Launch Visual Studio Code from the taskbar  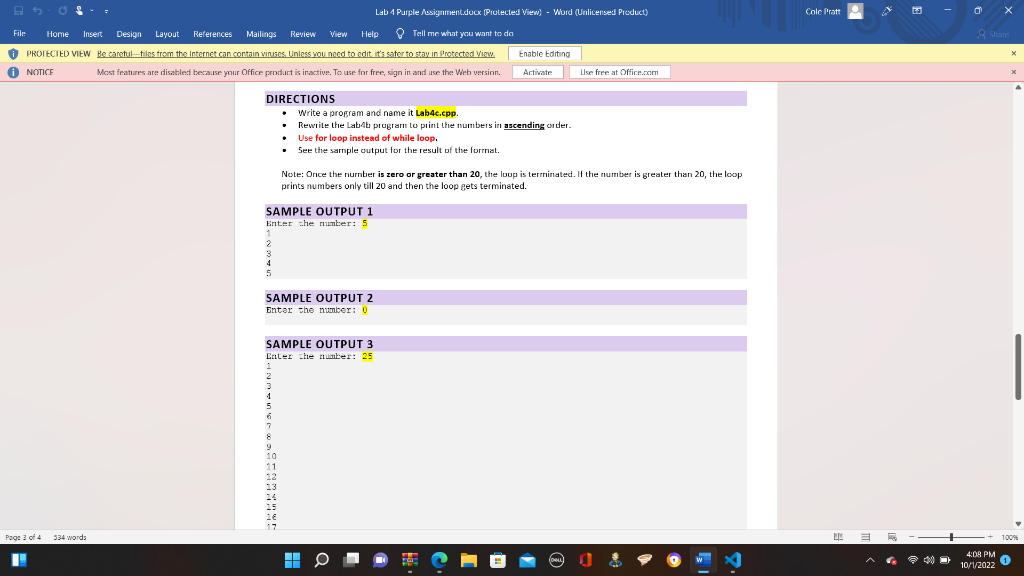coord(732,561)
